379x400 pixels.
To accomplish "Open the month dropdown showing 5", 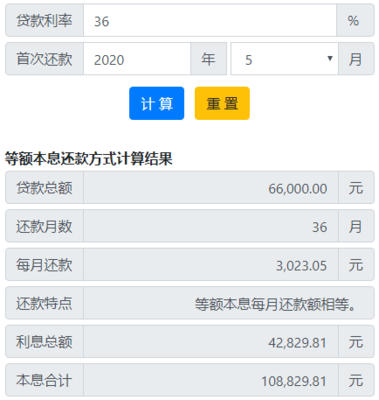I will pyautogui.click(x=284, y=59).
